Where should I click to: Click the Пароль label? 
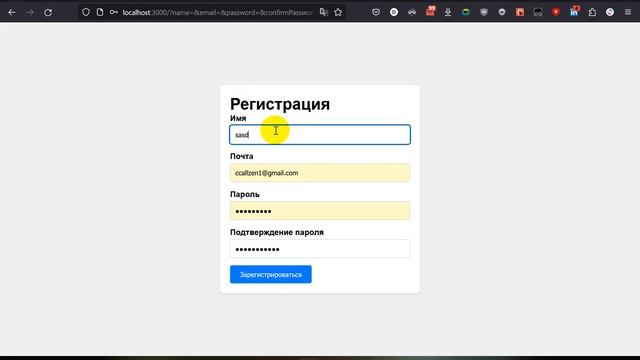coord(245,194)
